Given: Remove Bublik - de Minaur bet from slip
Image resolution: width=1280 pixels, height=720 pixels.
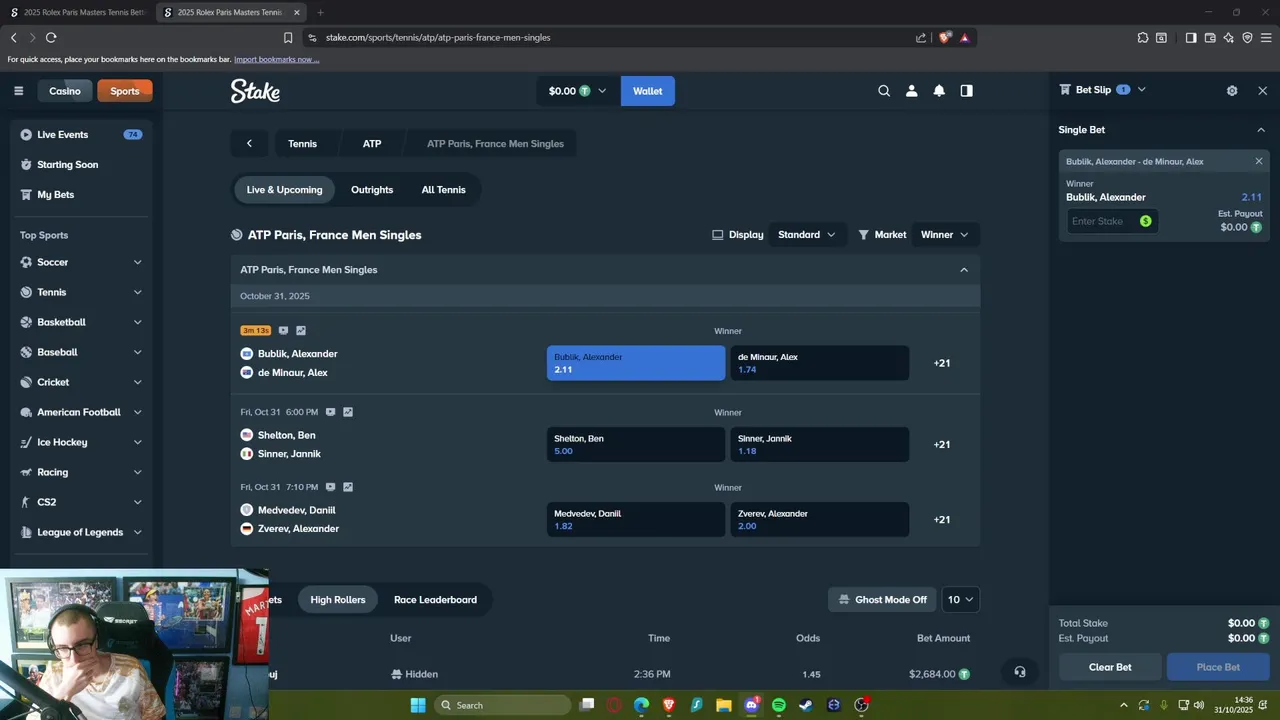Looking at the screenshot, I should point(1259,161).
